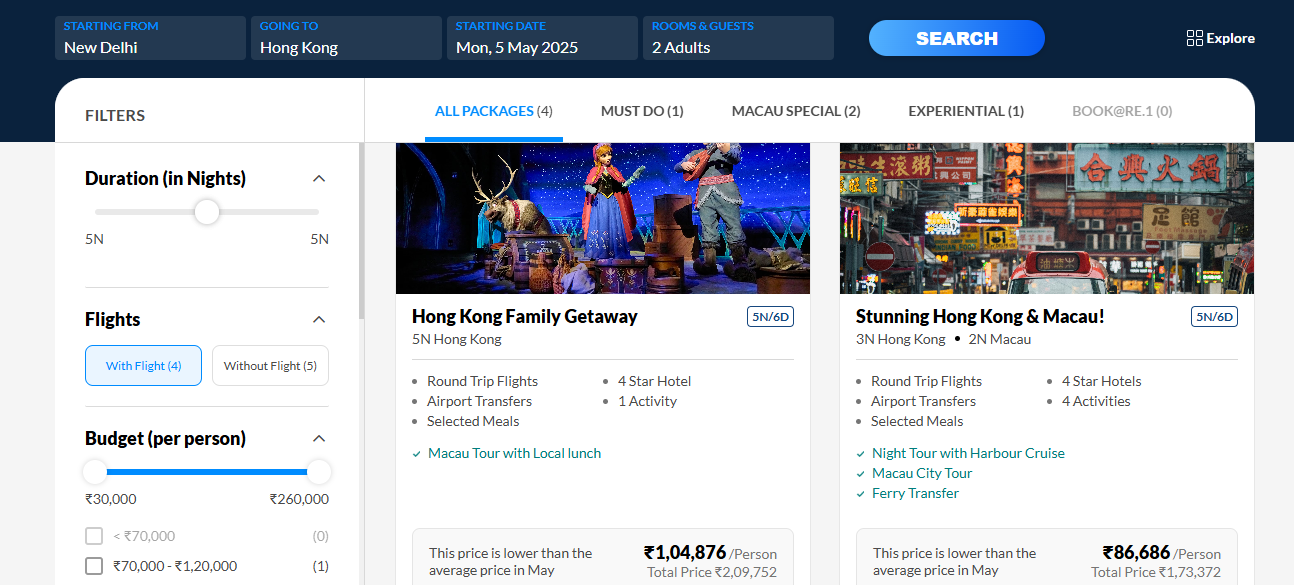Click 4 Activities on the Macau card
Screen dimensions: 1294x585
pos(1096,401)
